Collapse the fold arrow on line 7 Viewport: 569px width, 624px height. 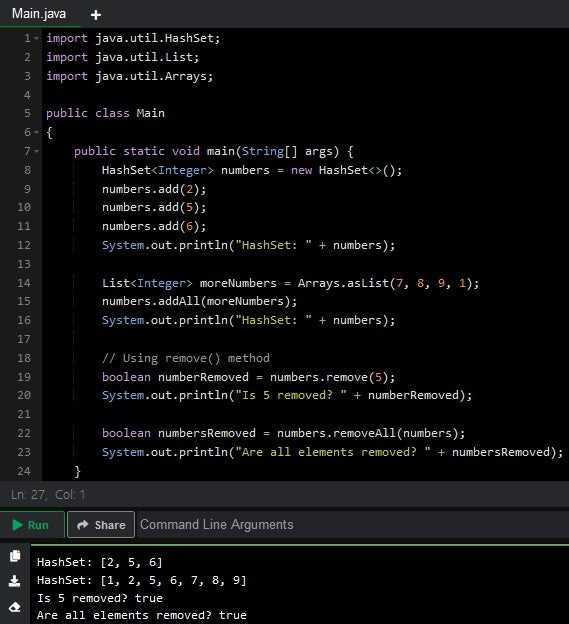(x=36, y=151)
